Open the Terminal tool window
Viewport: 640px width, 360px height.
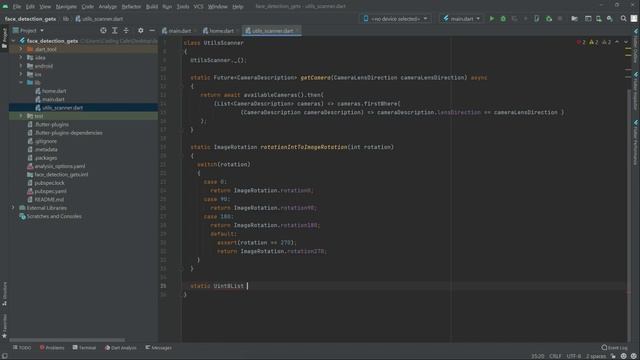point(84,348)
